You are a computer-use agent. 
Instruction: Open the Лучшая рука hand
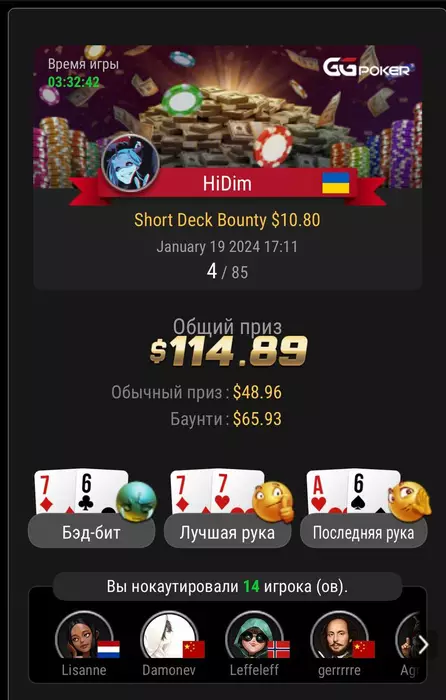click(228, 532)
